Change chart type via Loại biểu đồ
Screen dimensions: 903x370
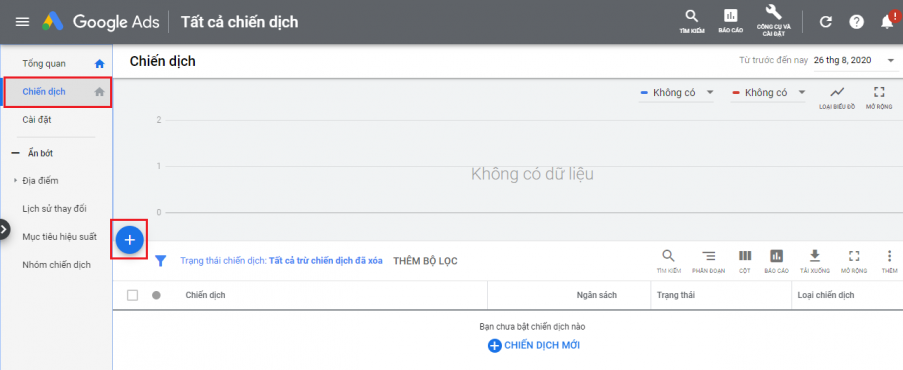coord(837,97)
